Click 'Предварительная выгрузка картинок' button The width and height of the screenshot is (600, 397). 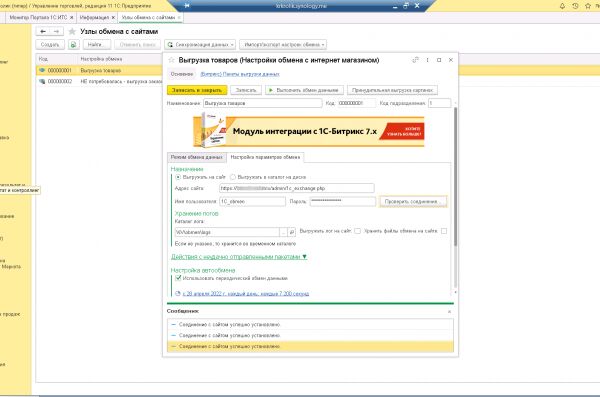tap(392, 90)
